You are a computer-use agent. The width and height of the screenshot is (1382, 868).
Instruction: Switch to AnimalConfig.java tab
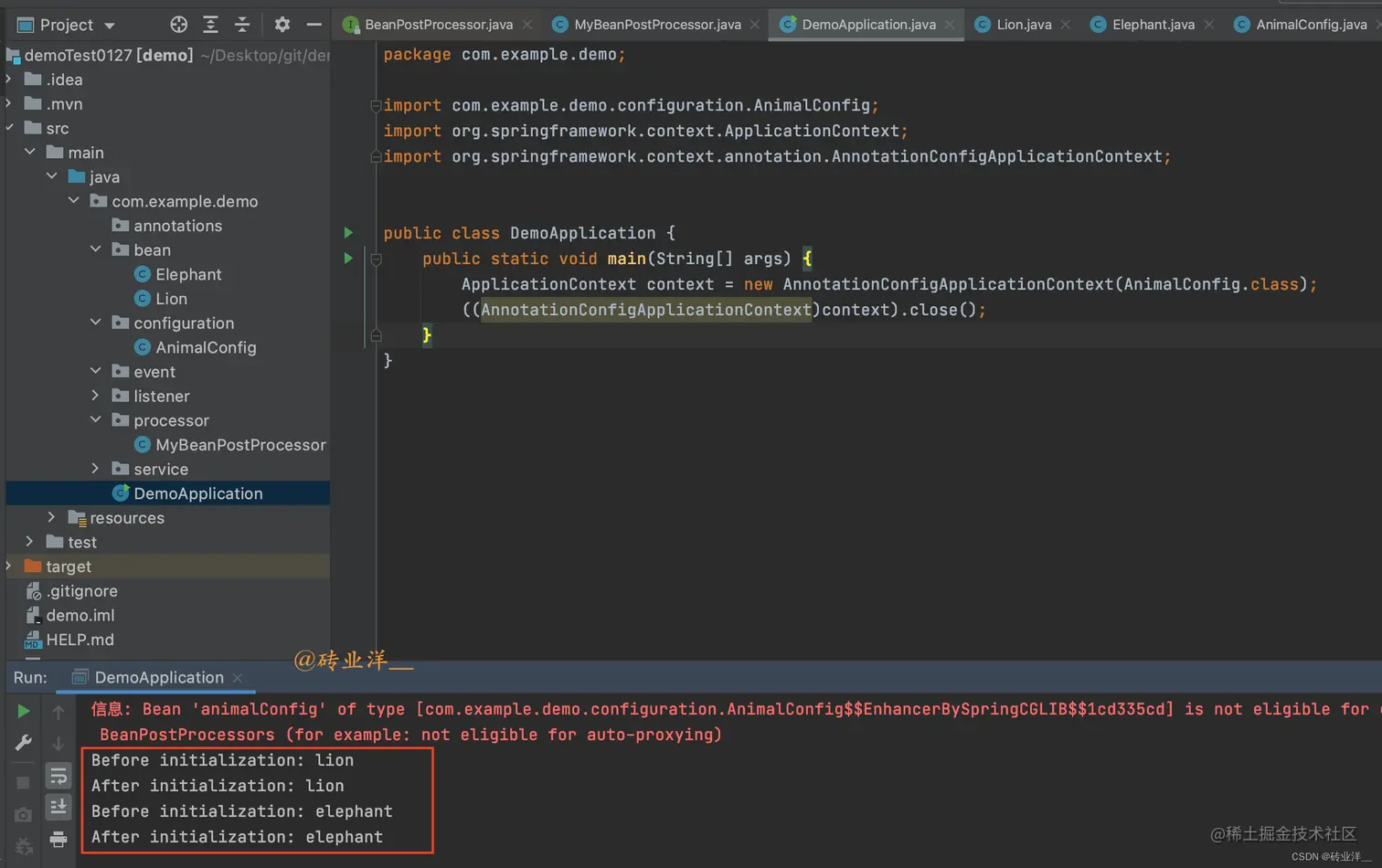pos(1311,25)
